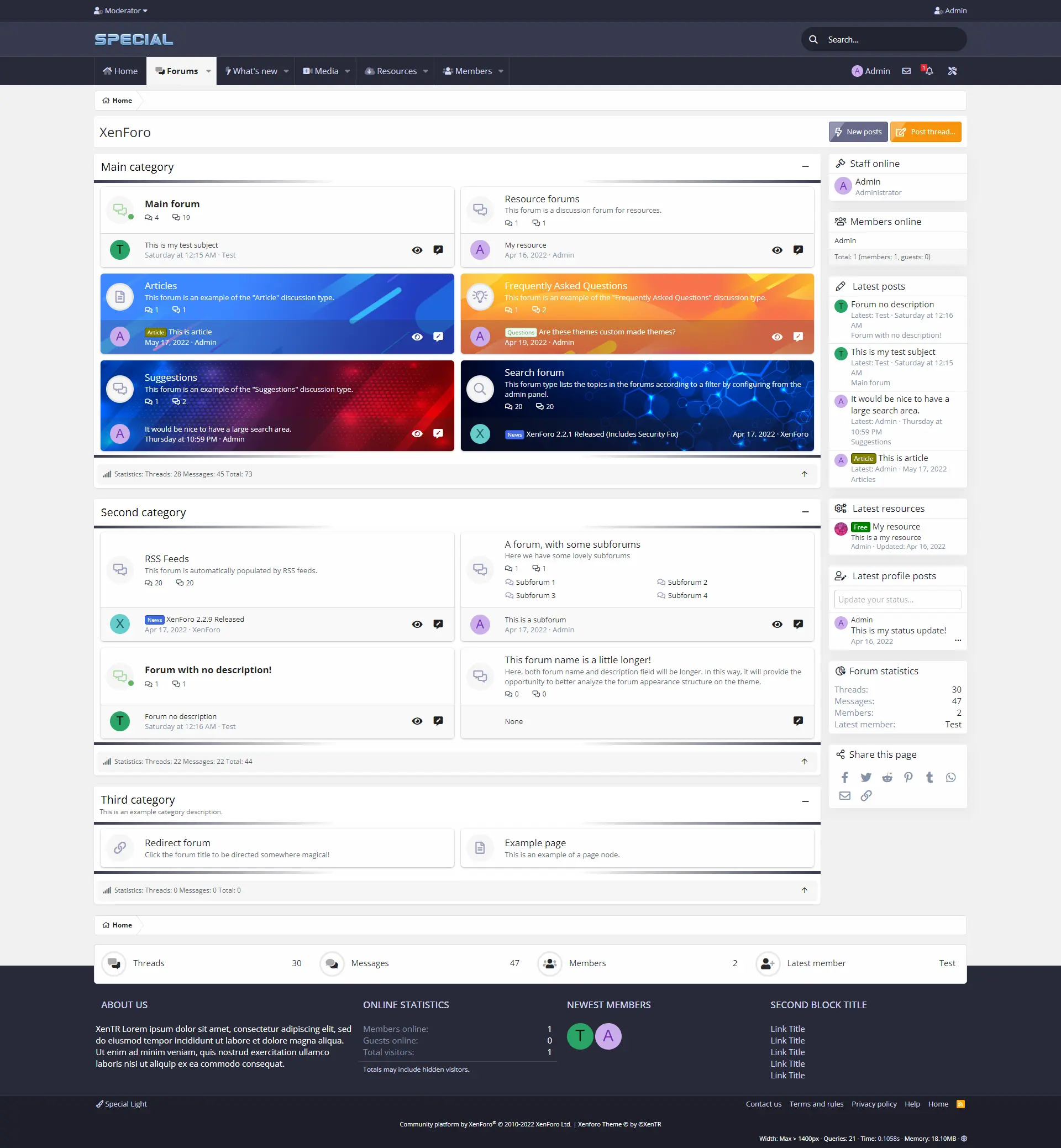Click the SPECIAL site logo

(134, 40)
